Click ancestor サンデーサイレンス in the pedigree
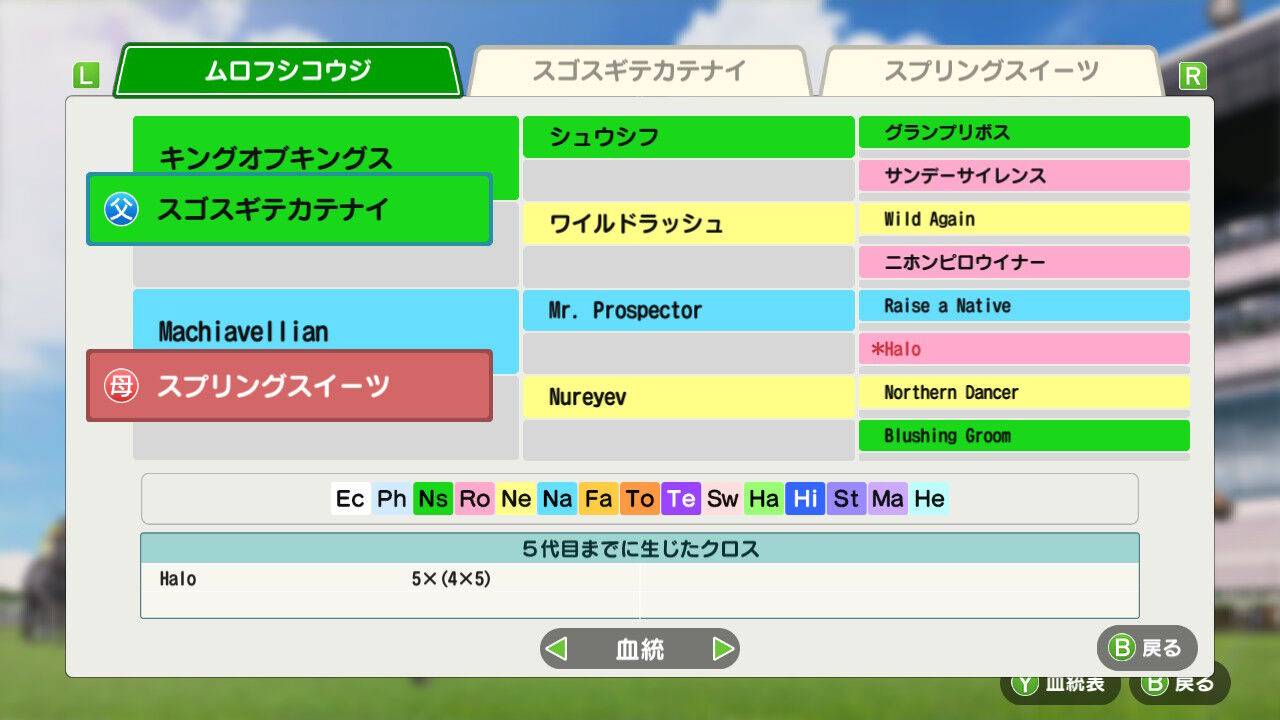This screenshot has width=1280, height=720. click(x=1024, y=175)
